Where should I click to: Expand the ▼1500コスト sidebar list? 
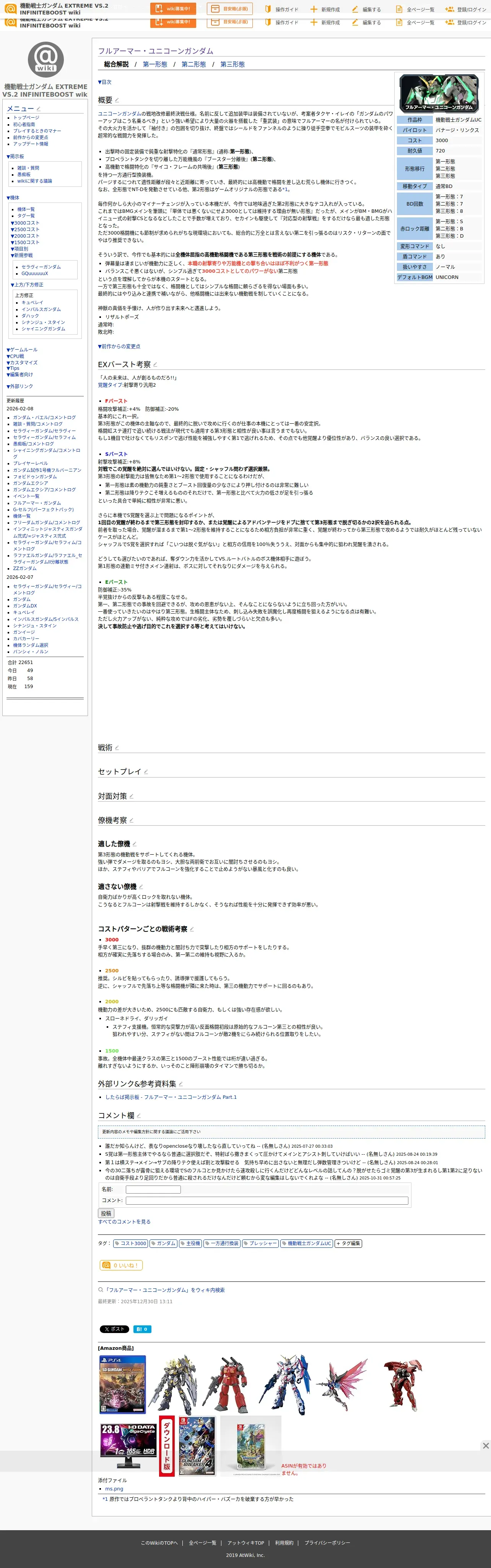pyautogui.click(x=25, y=243)
